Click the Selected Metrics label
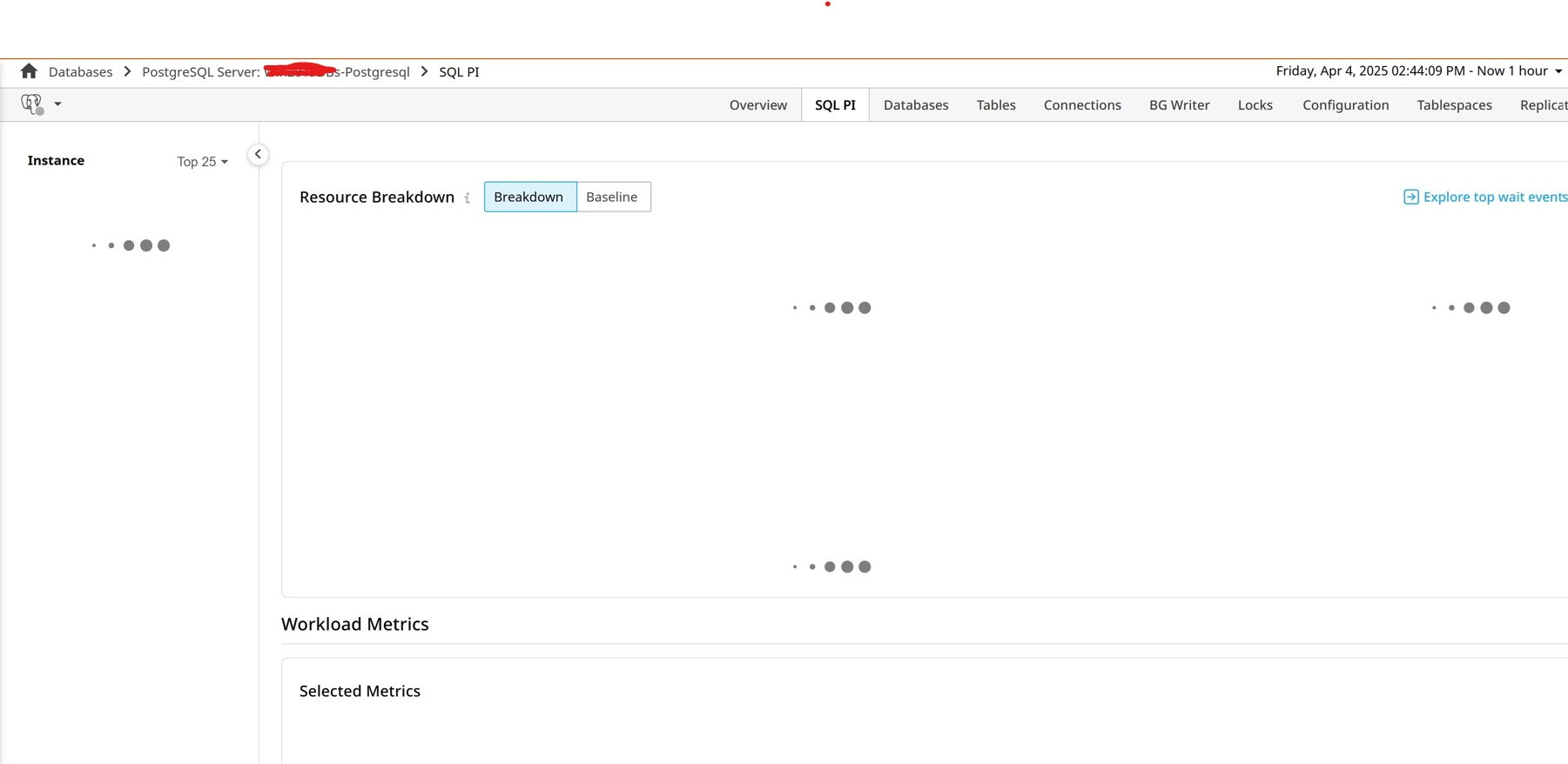The height and width of the screenshot is (764, 1568). click(360, 691)
